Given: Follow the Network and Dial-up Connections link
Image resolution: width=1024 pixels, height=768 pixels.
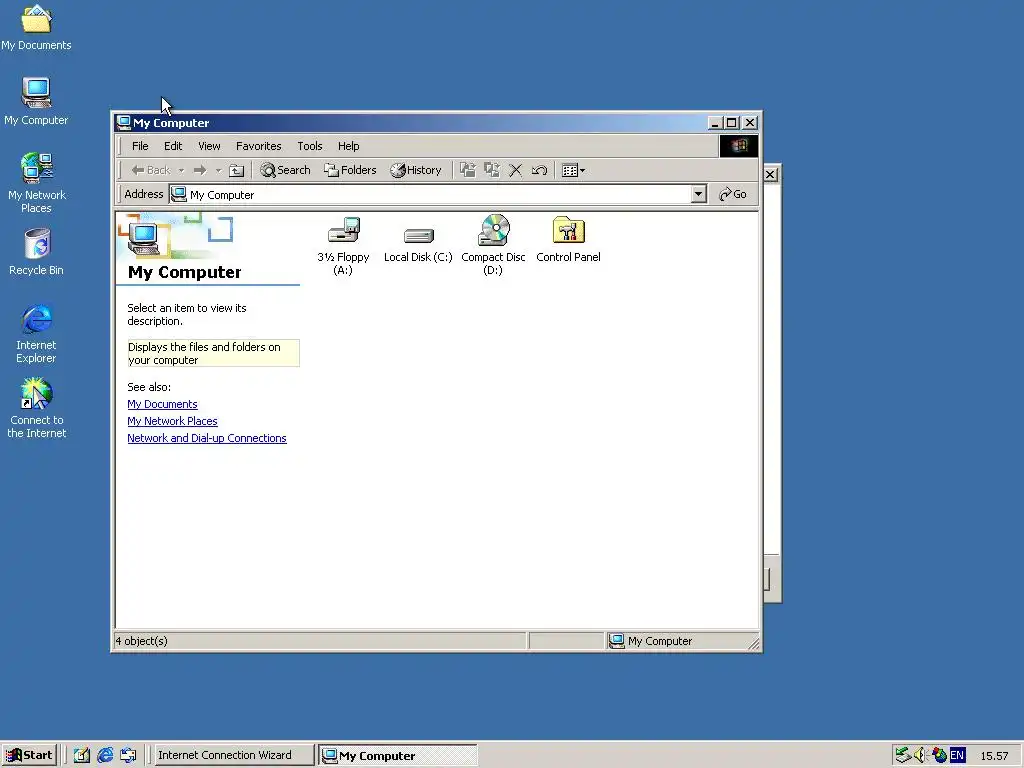Looking at the screenshot, I should coord(207,438).
